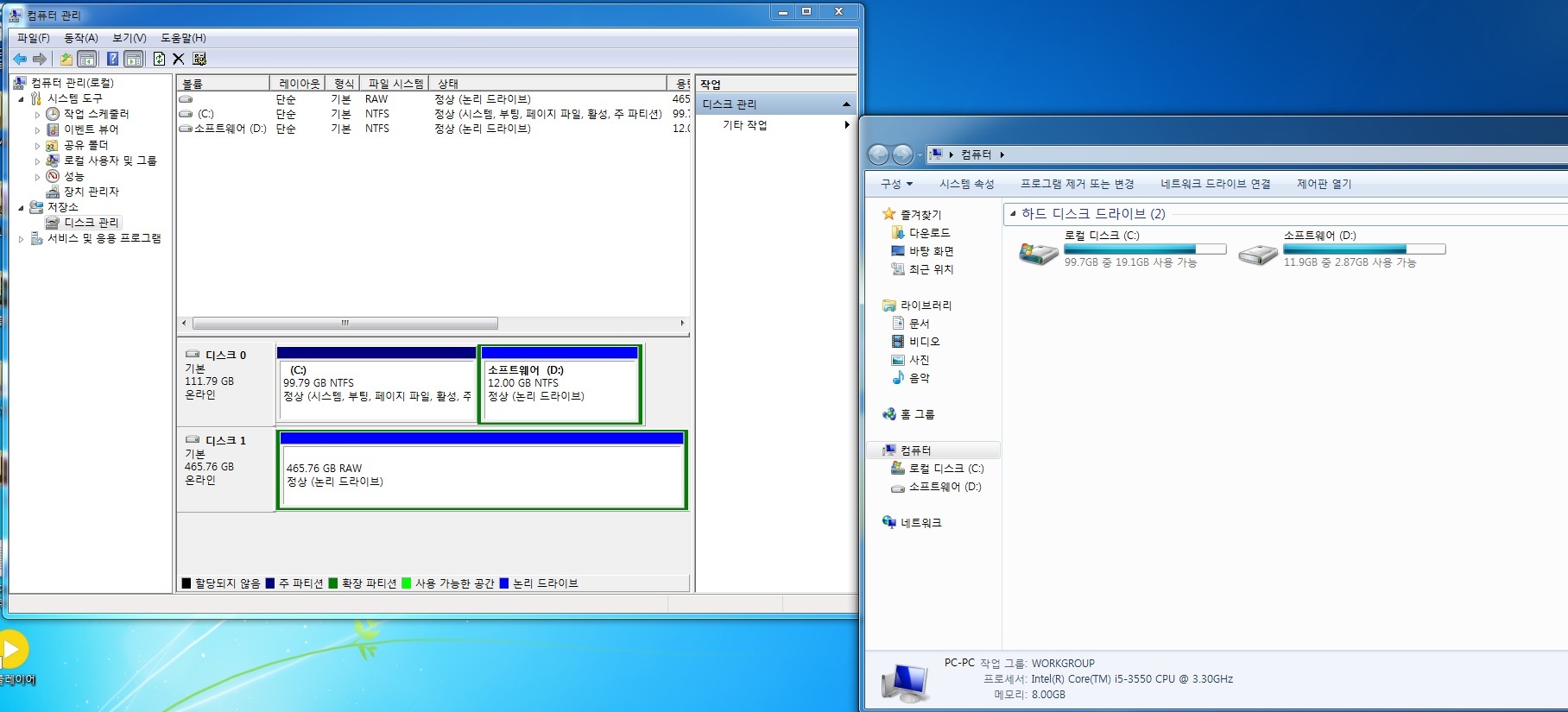Screen dimensions: 1568x712
Task: Open the properties/settings toolbar icon
Action: pos(199,59)
